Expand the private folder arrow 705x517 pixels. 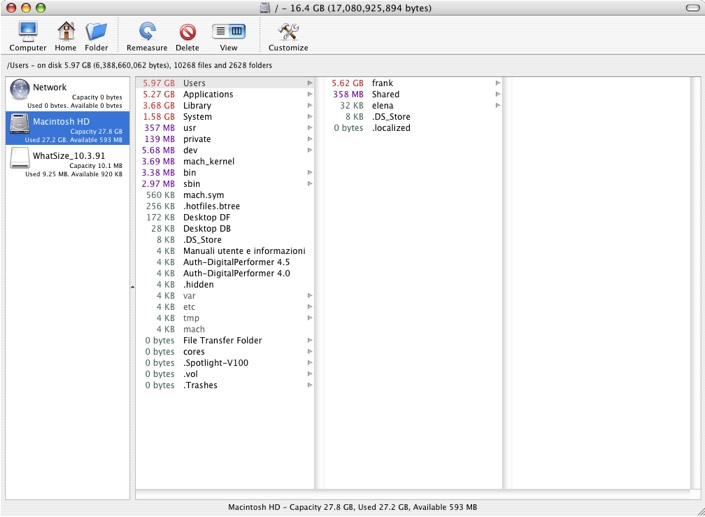pyautogui.click(x=310, y=139)
